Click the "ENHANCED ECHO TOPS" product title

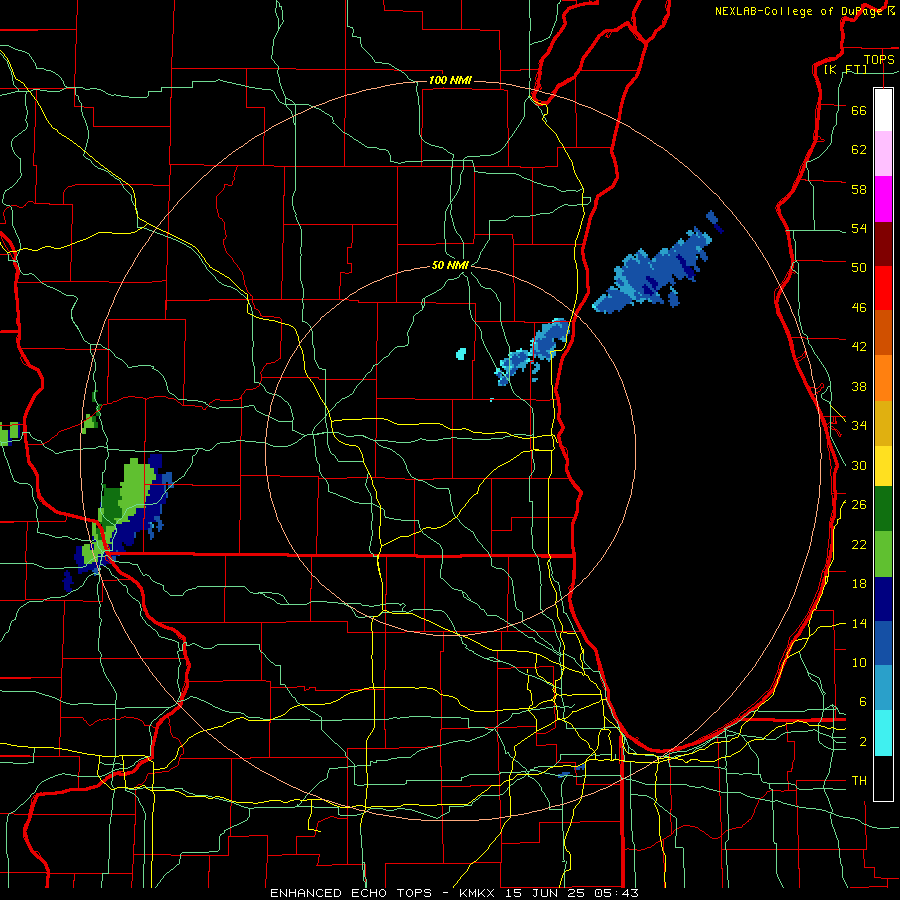pos(351,893)
